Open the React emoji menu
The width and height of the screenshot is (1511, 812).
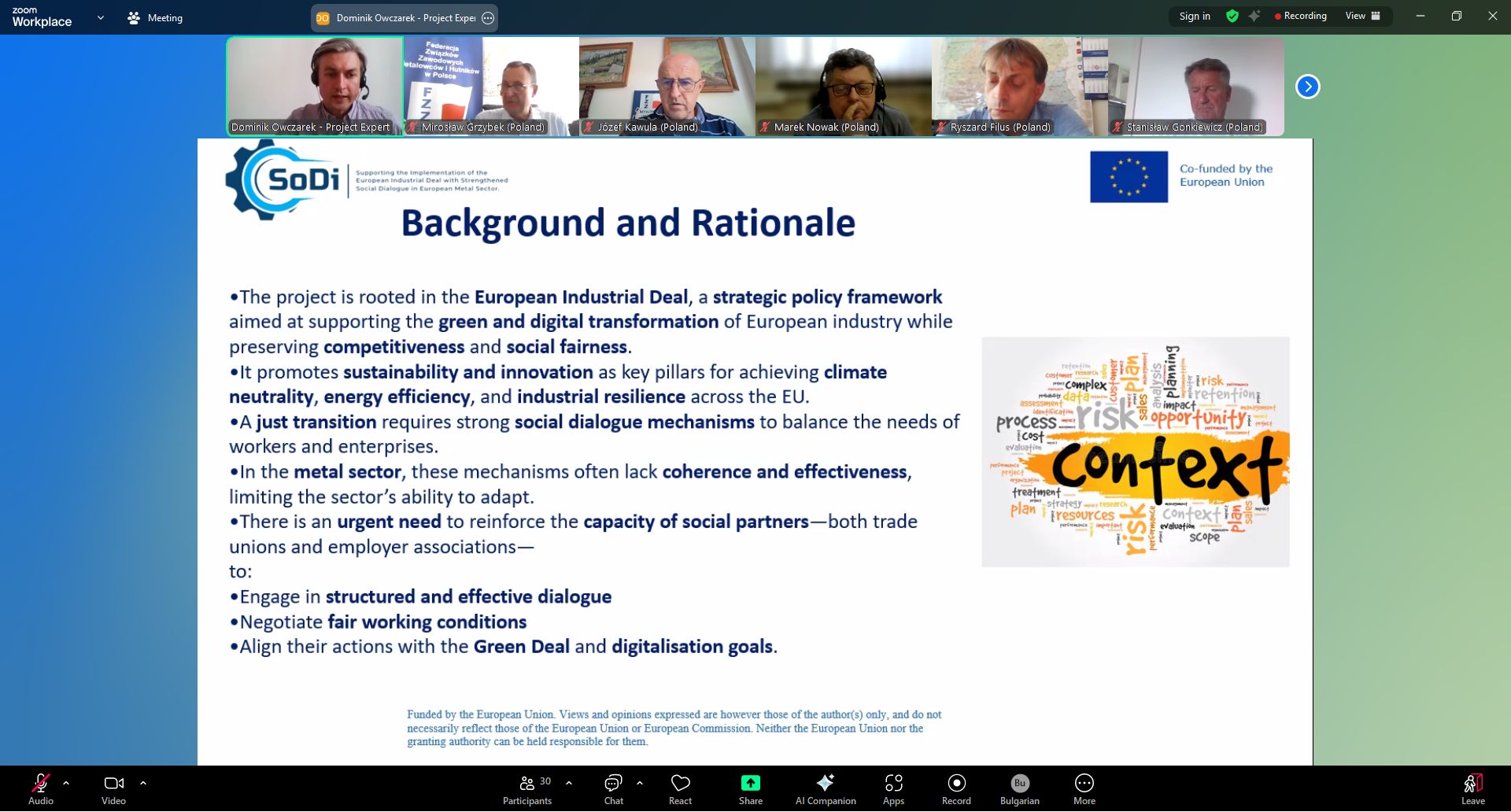(680, 789)
